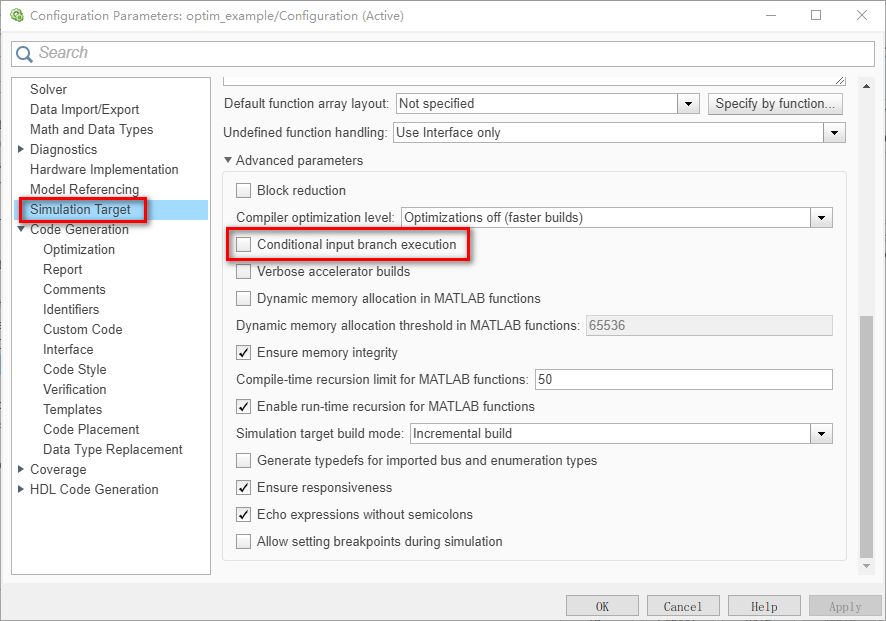Screen dimensions: 886x621
Task: Enable the Block reduction checkbox
Action: pyautogui.click(x=243, y=190)
